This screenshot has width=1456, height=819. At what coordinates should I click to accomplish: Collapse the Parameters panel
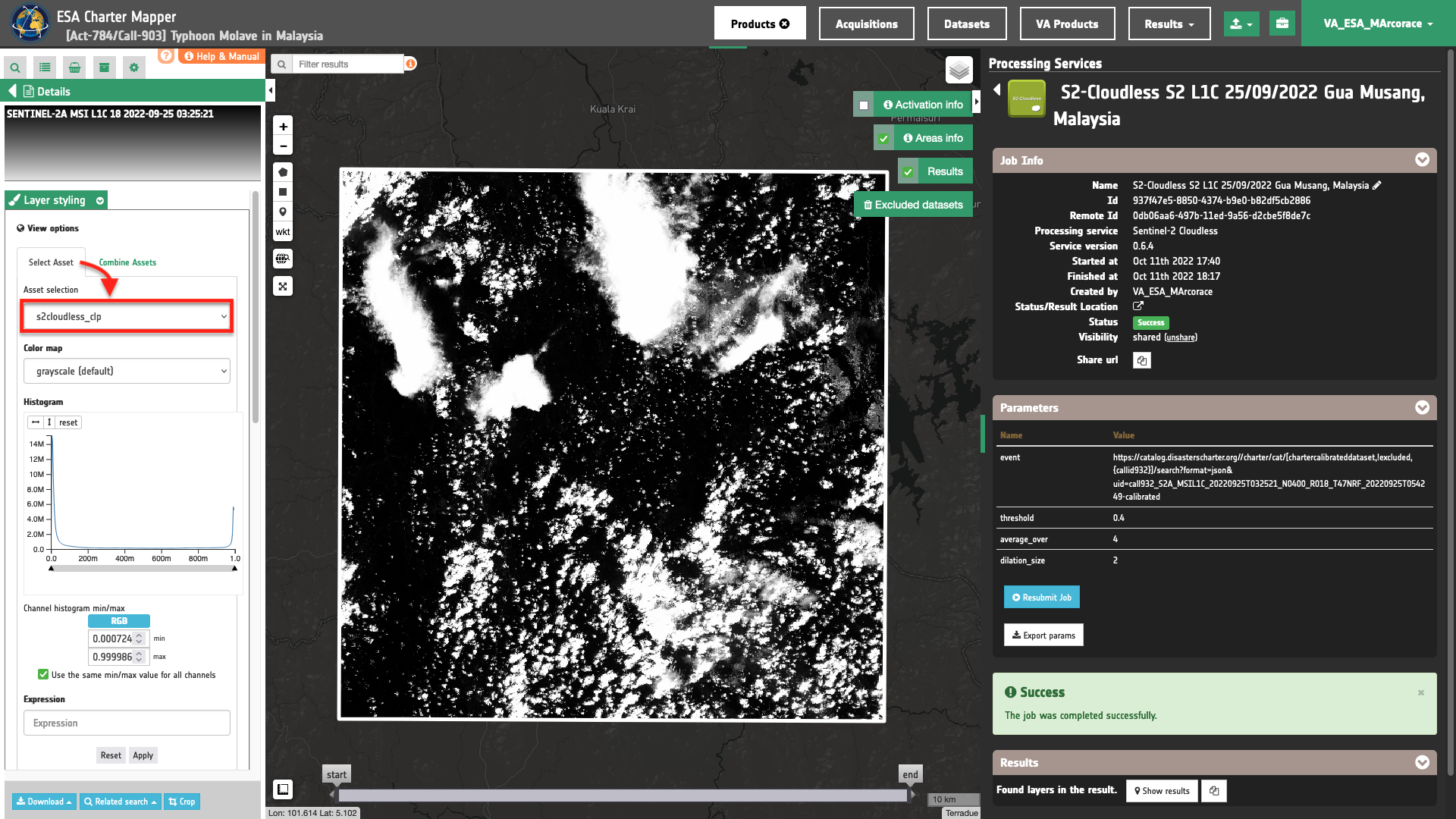pyautogui.click(x=1423, y=407)
